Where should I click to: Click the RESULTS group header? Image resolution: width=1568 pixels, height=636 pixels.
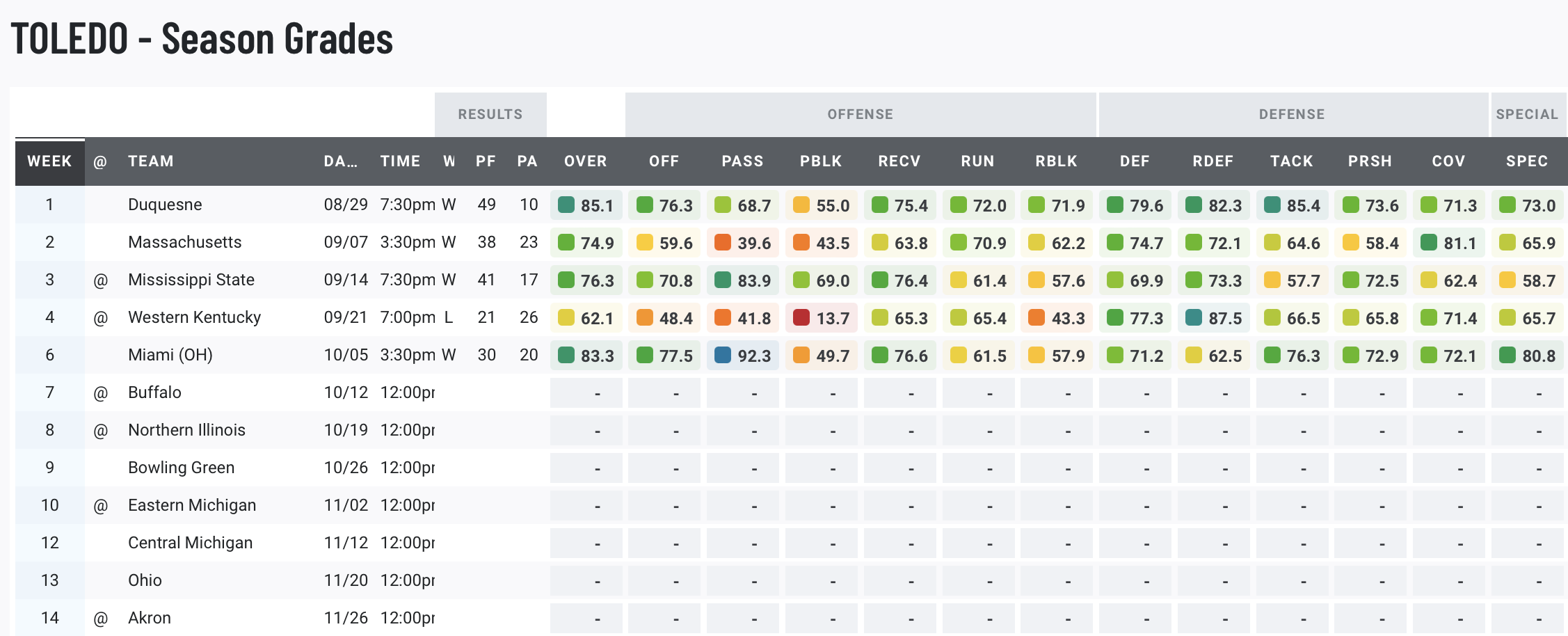click(490, 115)
